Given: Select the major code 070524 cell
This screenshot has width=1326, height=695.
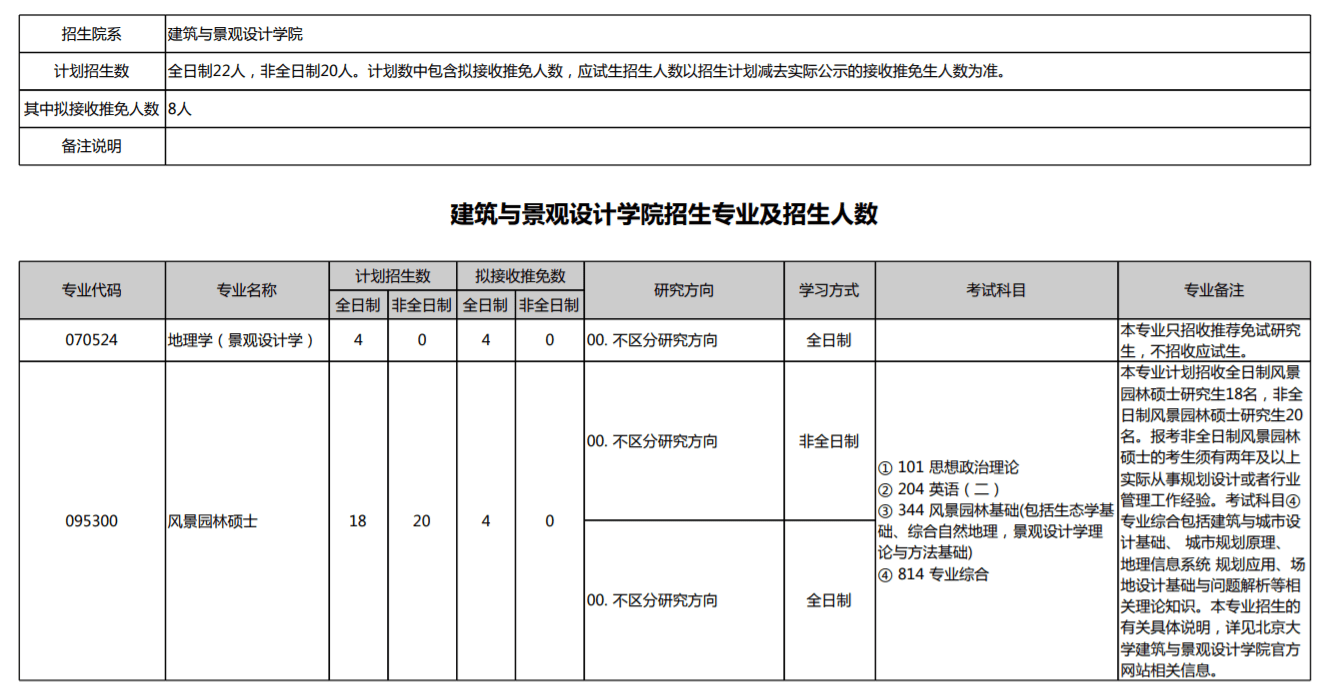Looking at the screenshot, I should click(x=92, y=340).
